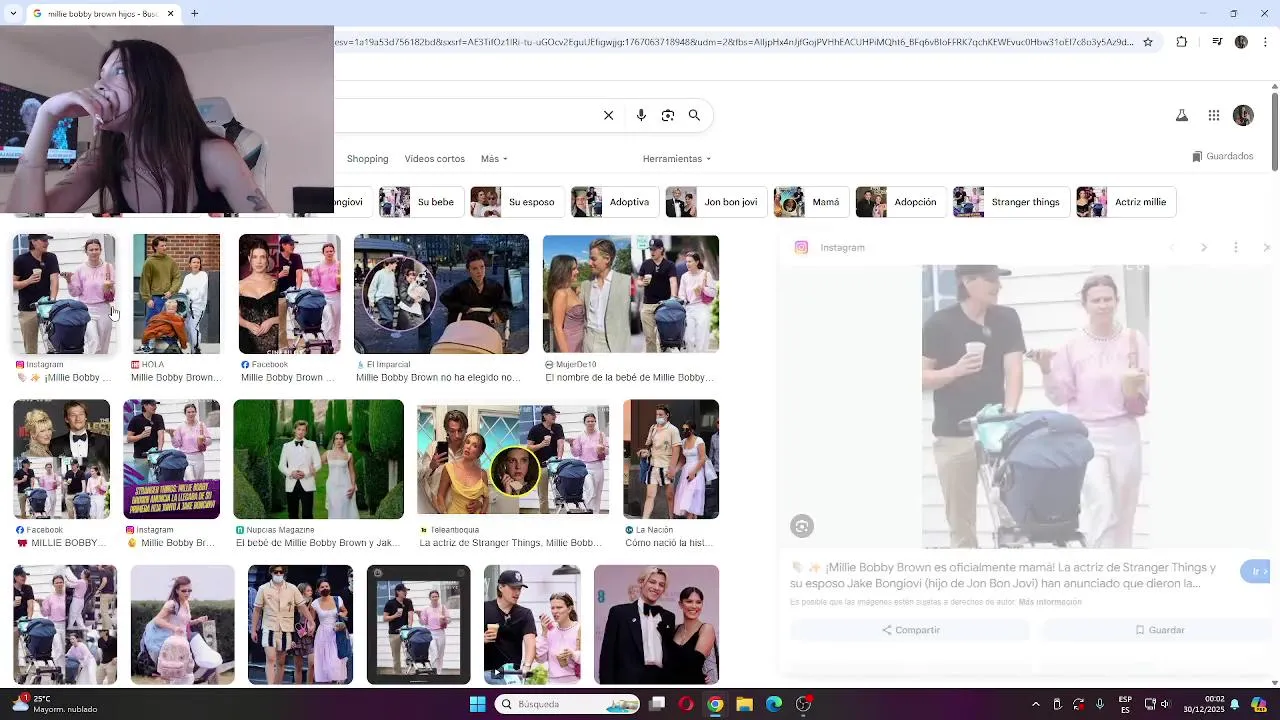Close the image preview panel
Viewport: 1280px width, 720px height.
1266,247
